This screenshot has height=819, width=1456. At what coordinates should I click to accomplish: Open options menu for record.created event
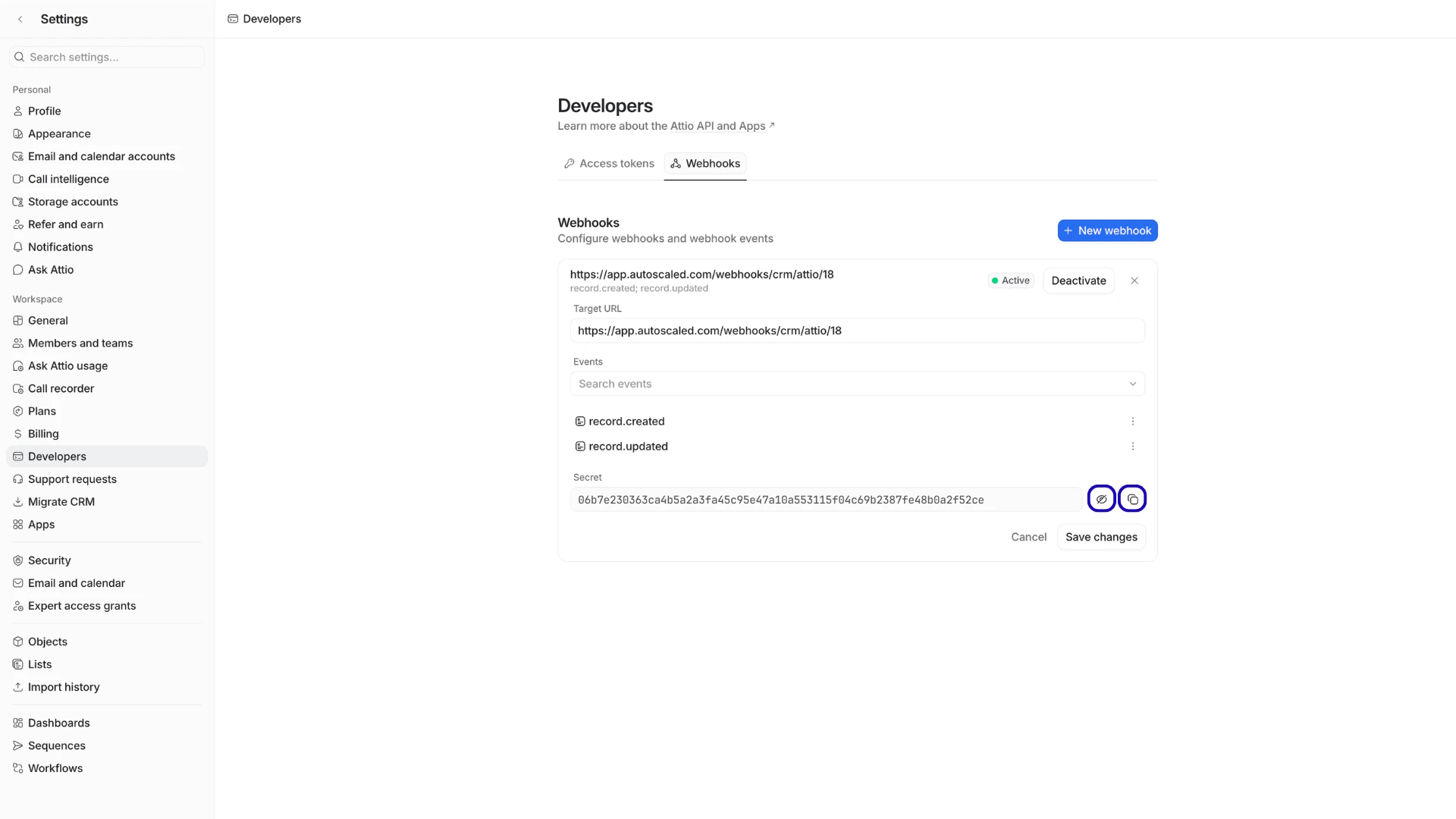point(1132,421)
